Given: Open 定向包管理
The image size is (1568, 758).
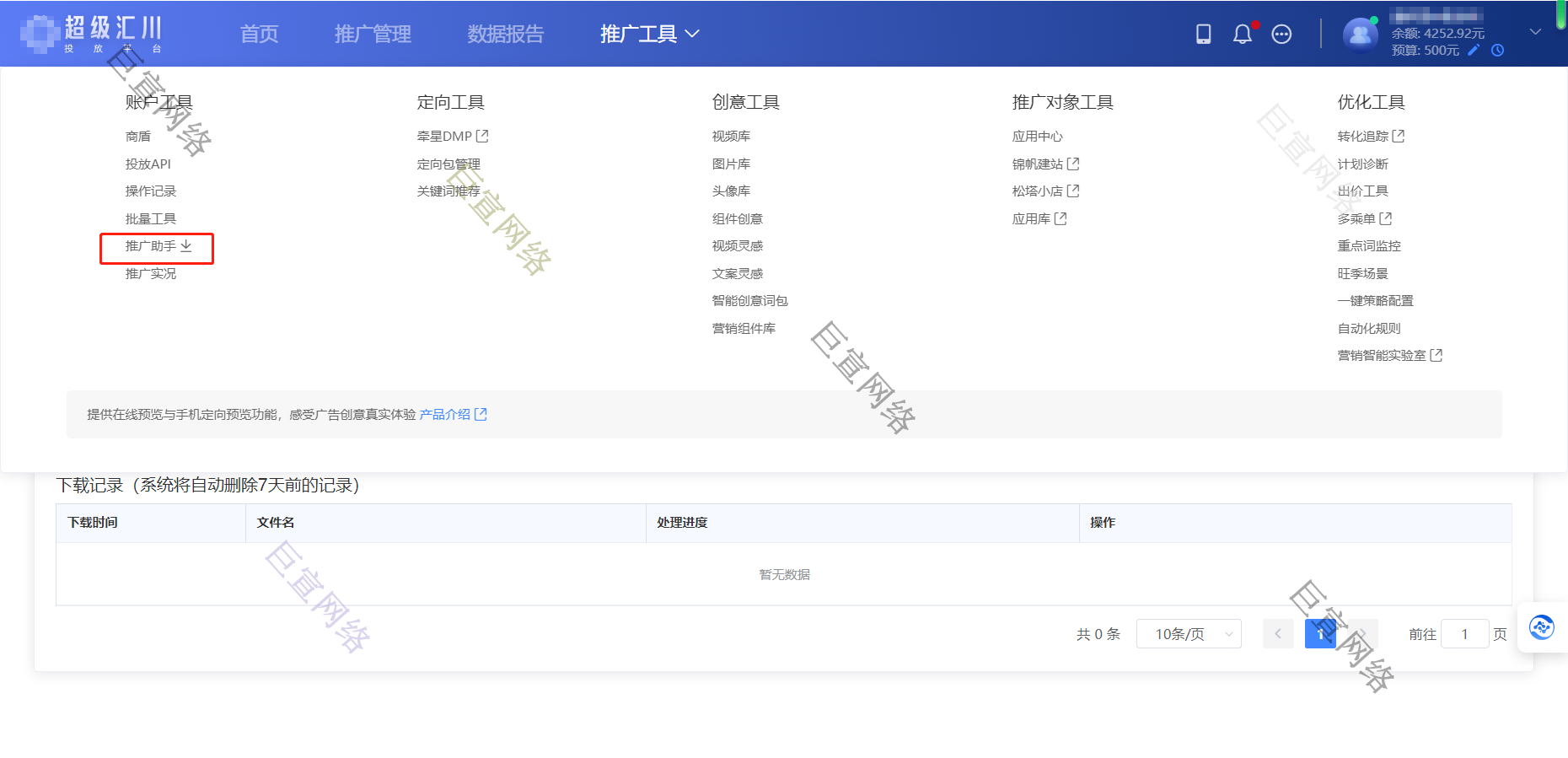Looking at the screenshot, I should [x=448, y=164].
